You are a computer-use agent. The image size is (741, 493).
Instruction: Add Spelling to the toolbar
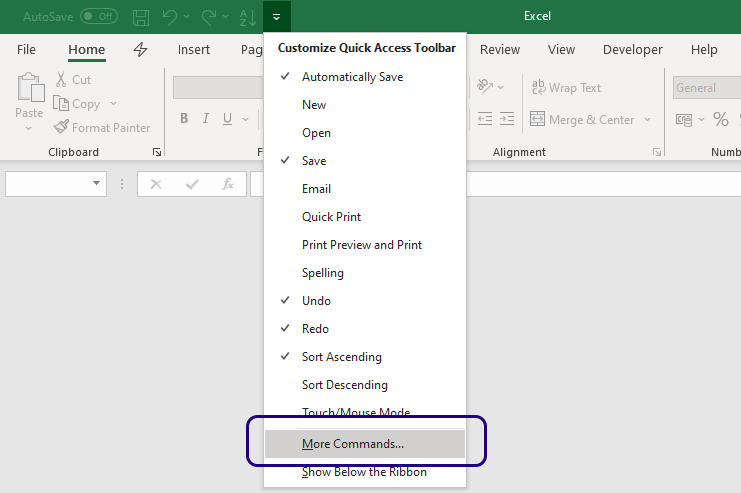[x=365, y=273]
